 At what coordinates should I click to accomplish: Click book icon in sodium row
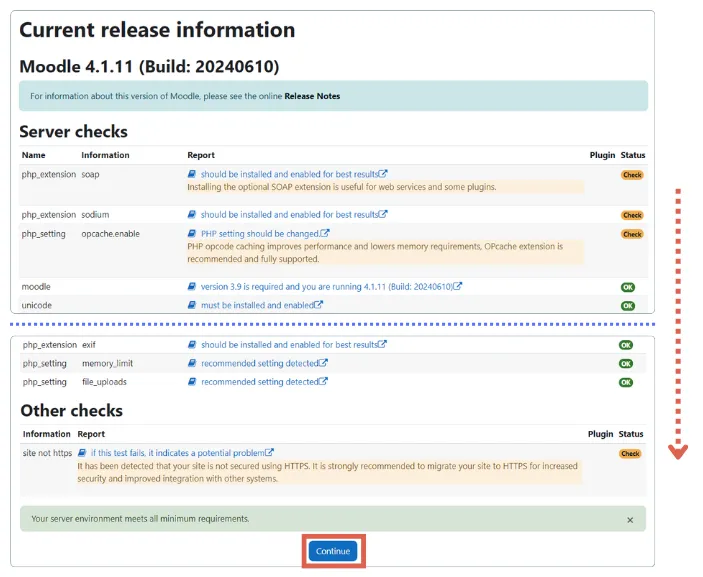tap(192, 214)
